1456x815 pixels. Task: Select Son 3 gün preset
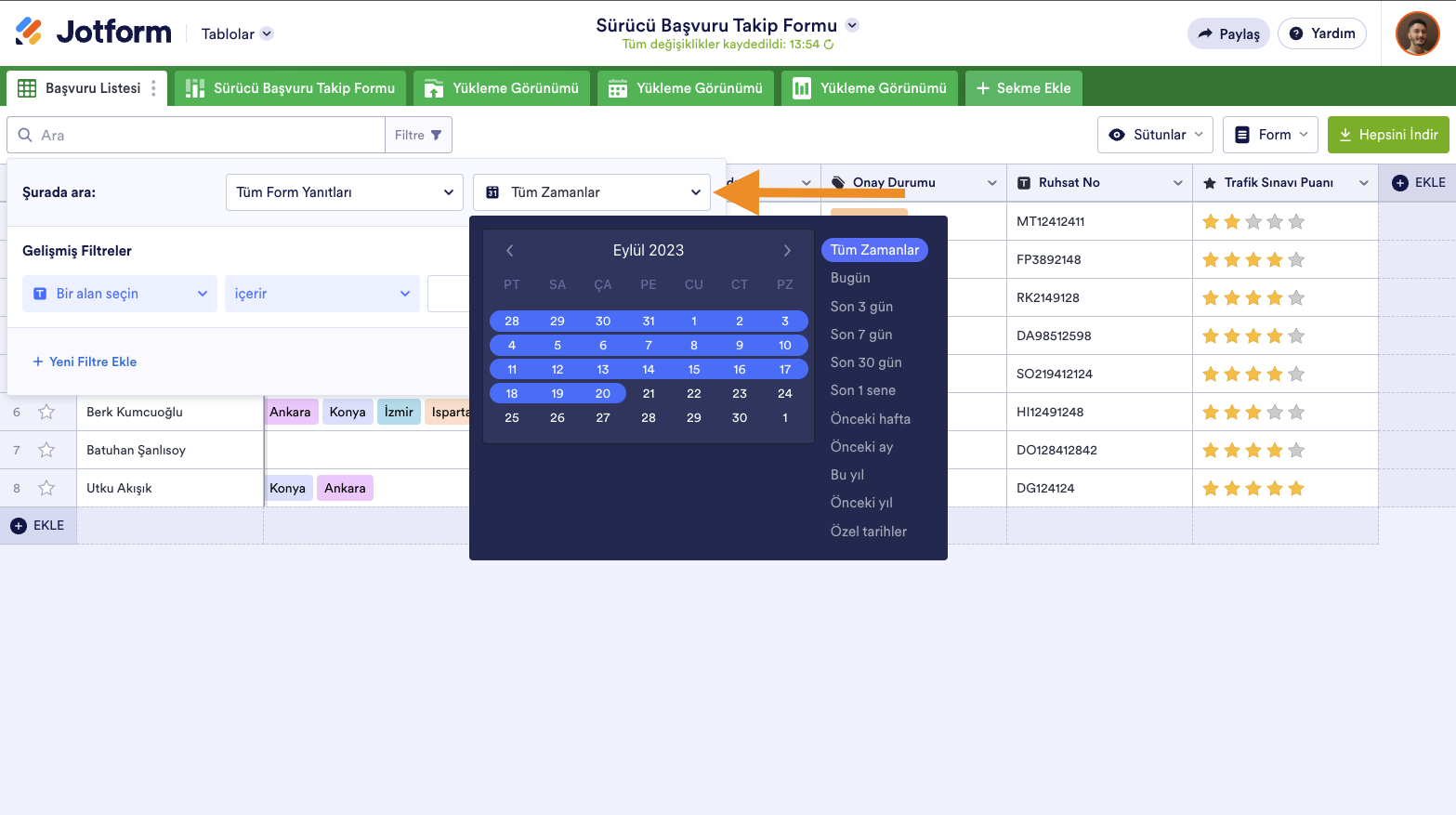coord(861,307)
